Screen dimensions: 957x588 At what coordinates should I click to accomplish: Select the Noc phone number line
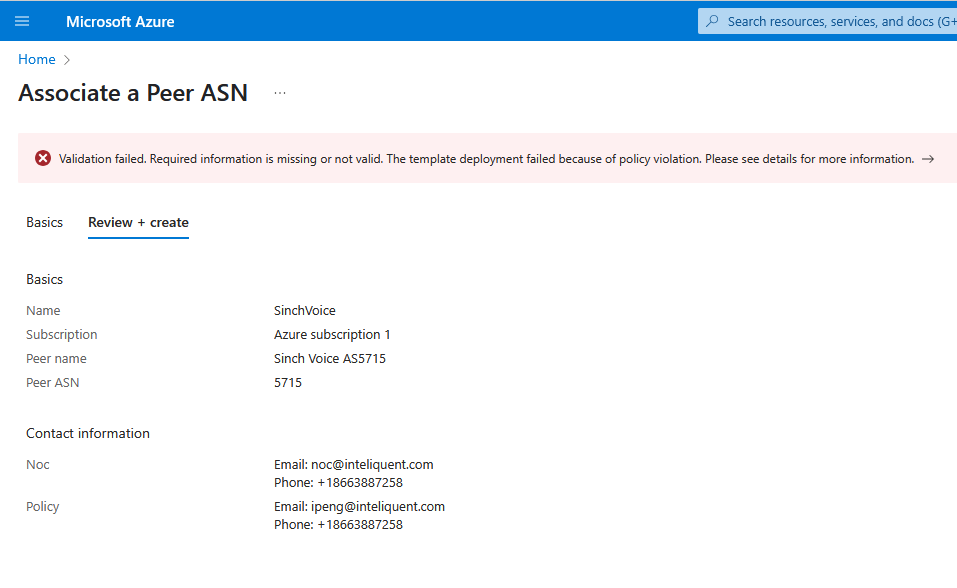coord(338,482)
